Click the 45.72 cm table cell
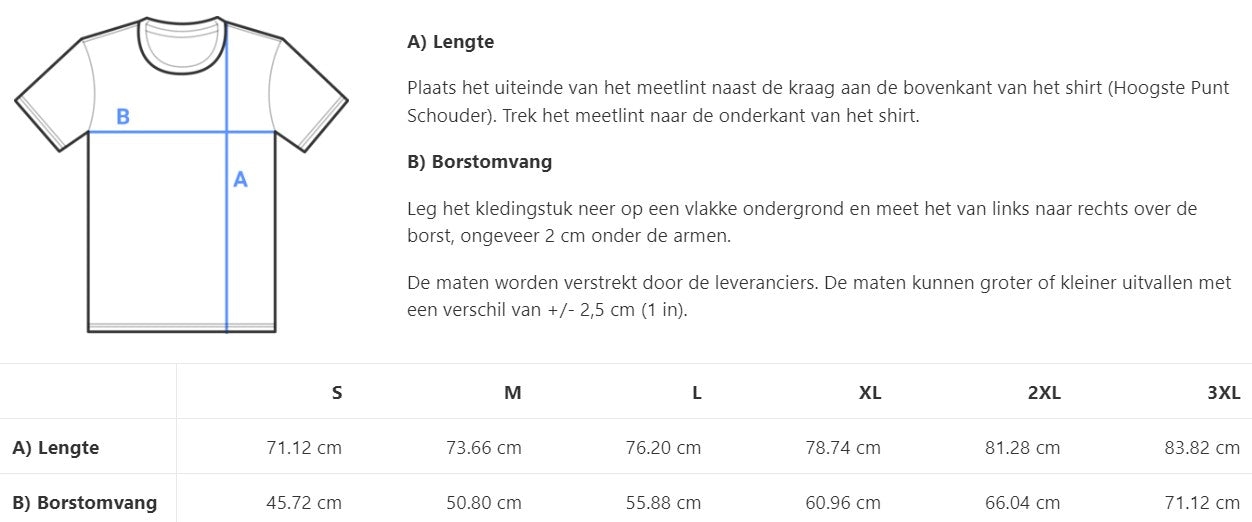The height and width of the screenshot is (522, 1252). click(x=304, y=502)
